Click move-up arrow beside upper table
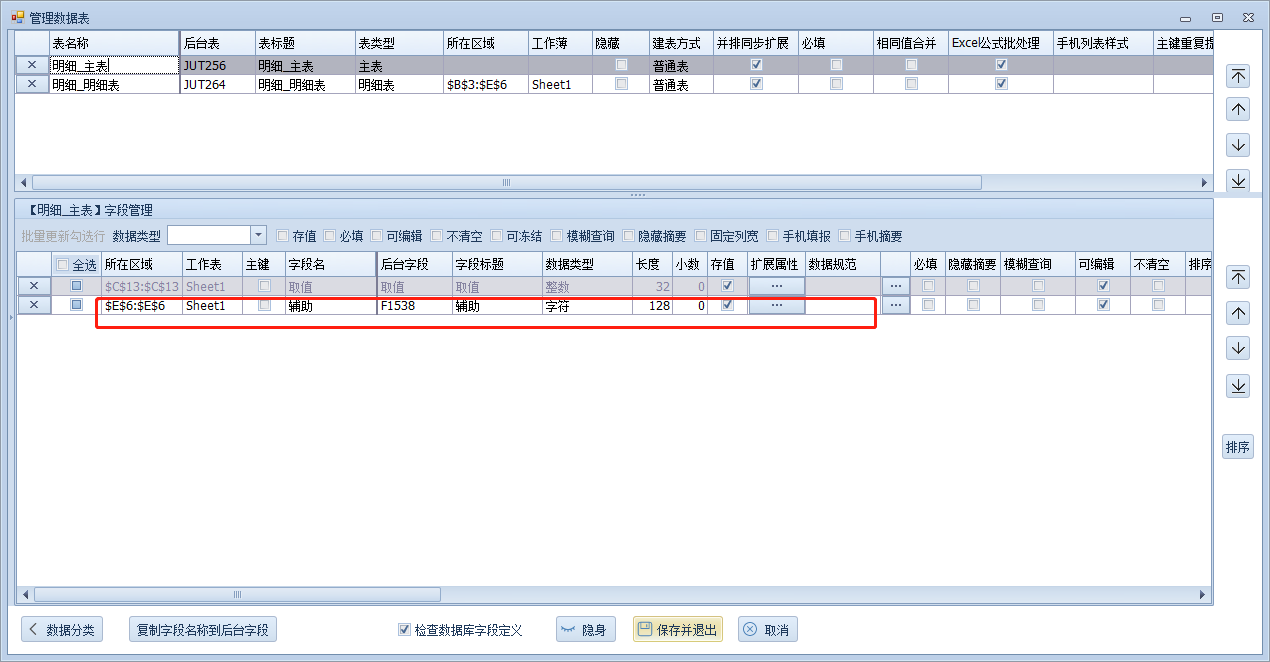This screenshot has height=662, width=1270. click(1238, 110)
